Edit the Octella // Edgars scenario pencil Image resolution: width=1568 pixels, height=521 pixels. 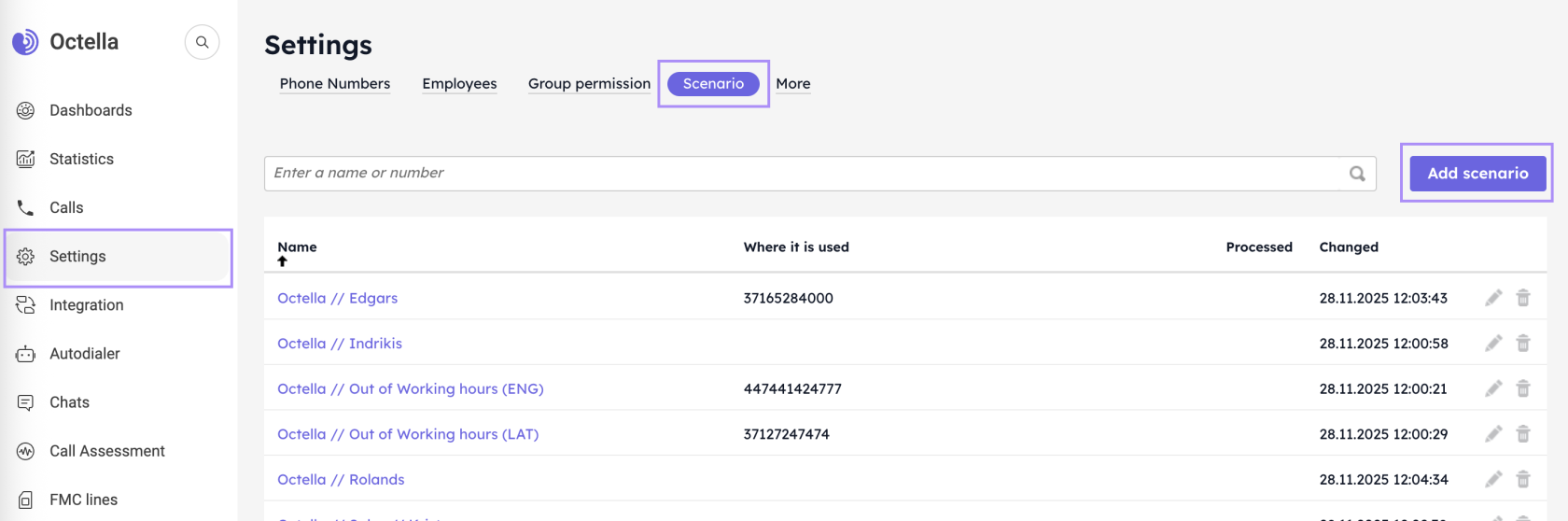(1493, 298)
